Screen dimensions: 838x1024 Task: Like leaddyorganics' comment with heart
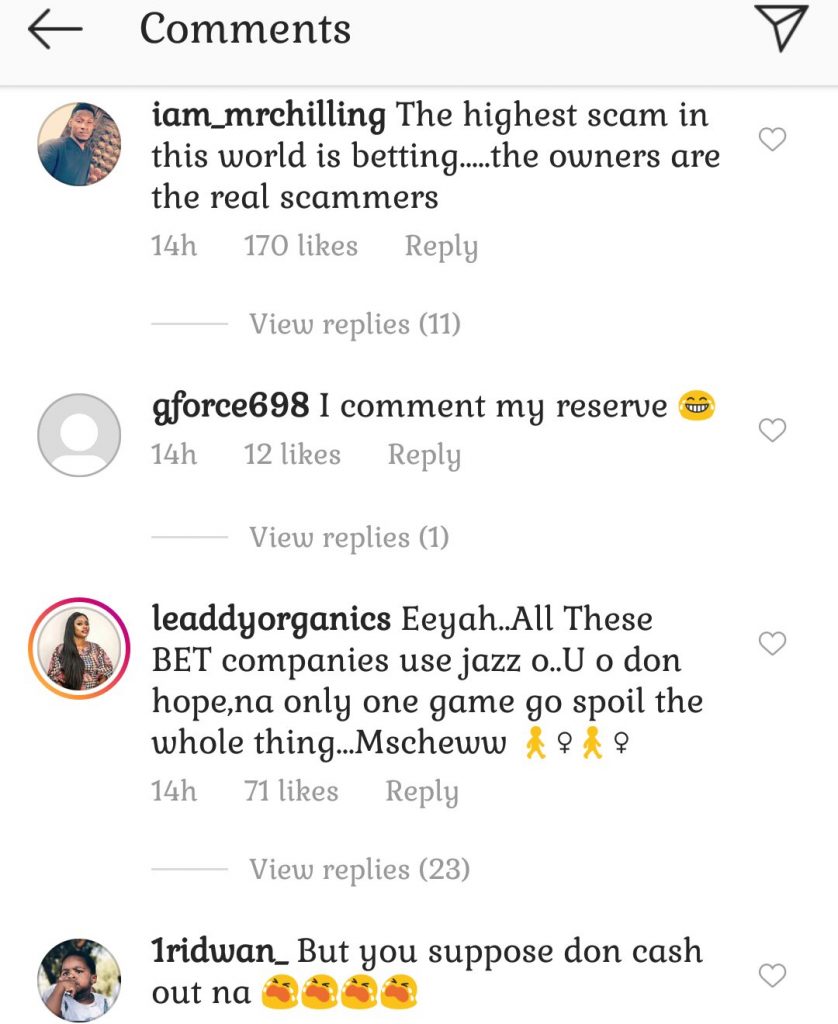[x=772, y=644]
